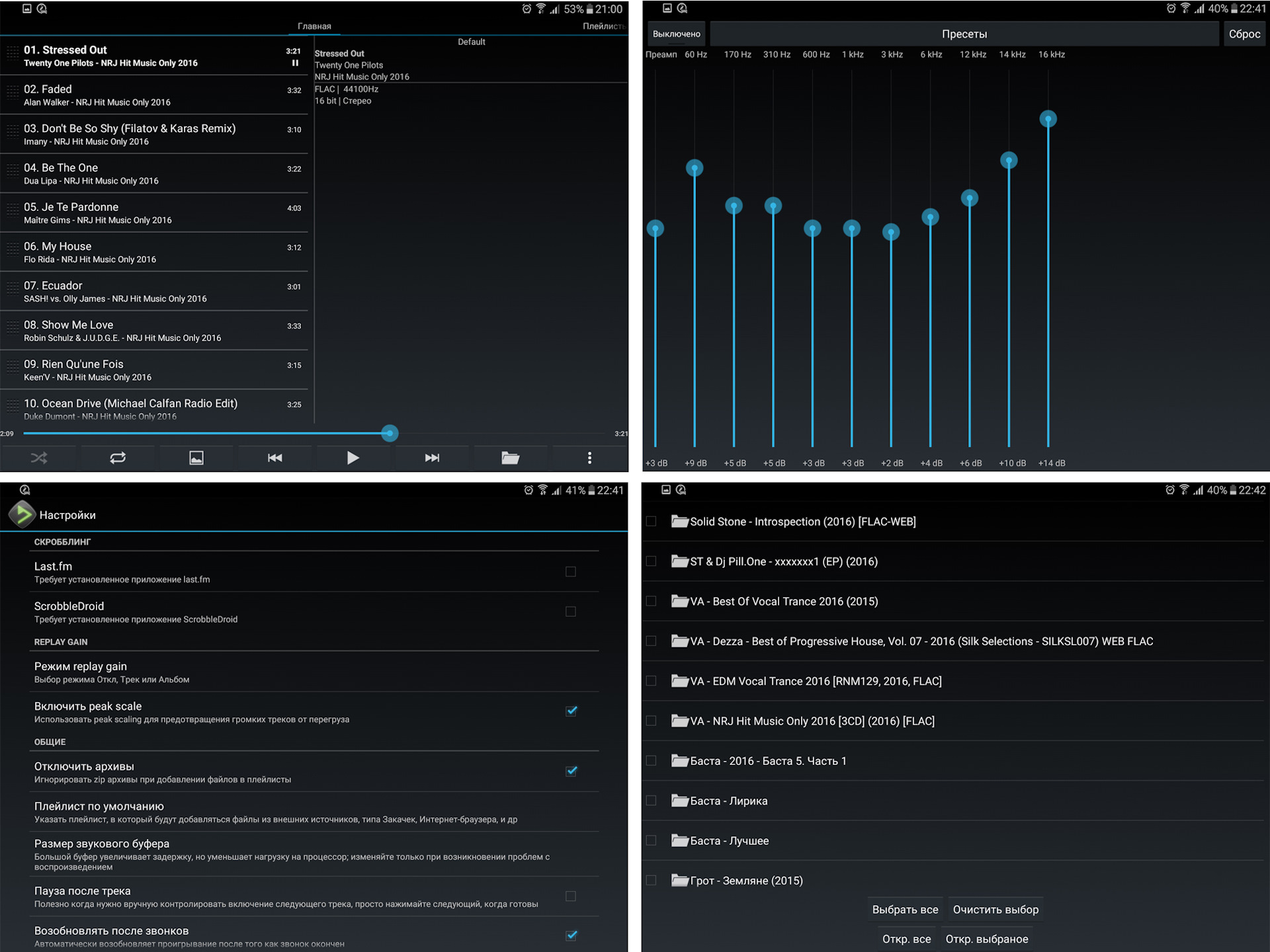
Task: Skip to previous track
Action: click(x=275, y=457)
